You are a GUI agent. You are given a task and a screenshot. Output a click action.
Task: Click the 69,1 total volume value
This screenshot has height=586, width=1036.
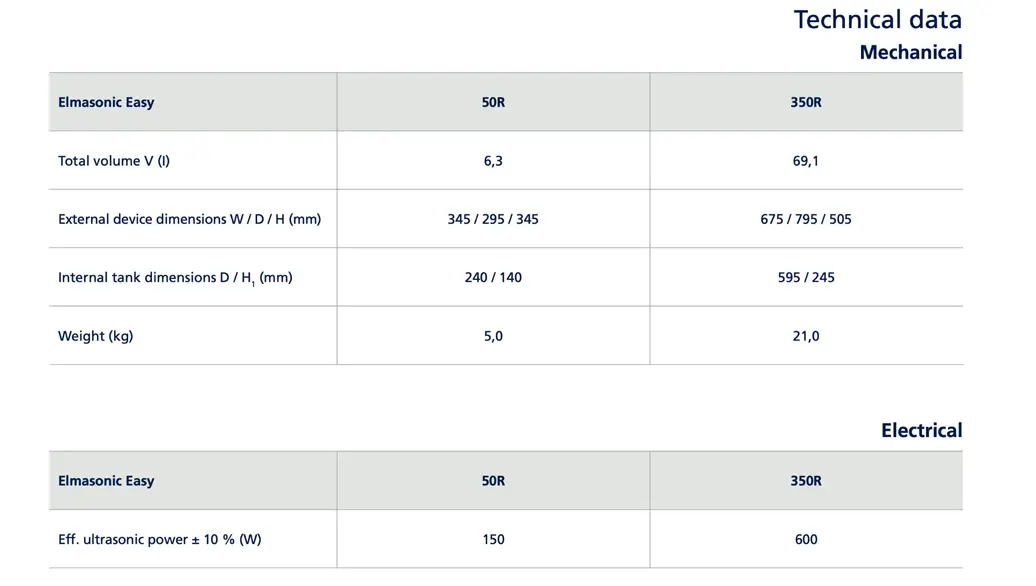[805, 161]
